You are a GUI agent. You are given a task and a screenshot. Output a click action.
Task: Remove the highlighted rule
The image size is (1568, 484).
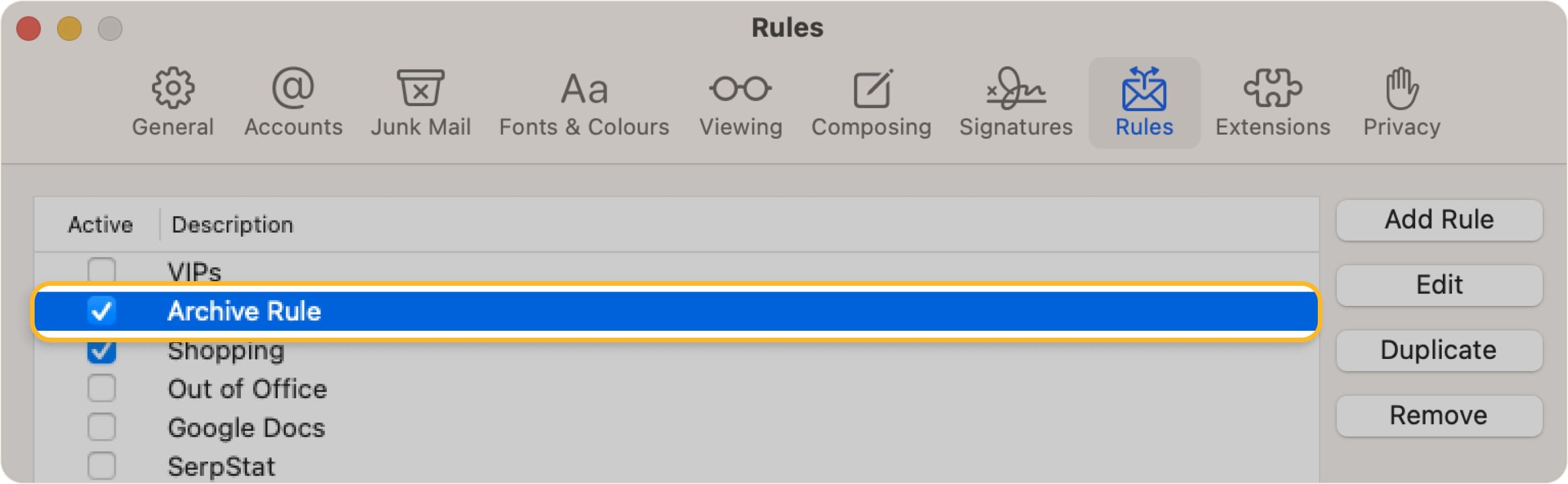pyautogui.click(x=1438, y=415)
